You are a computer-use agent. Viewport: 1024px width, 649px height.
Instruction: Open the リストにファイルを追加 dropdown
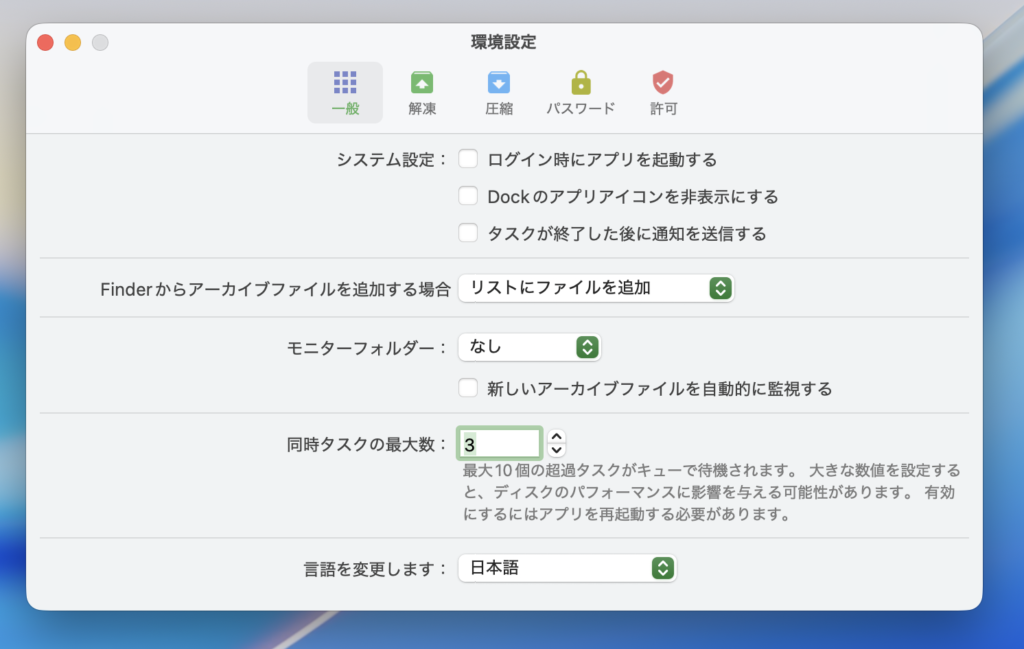(595, 288)
